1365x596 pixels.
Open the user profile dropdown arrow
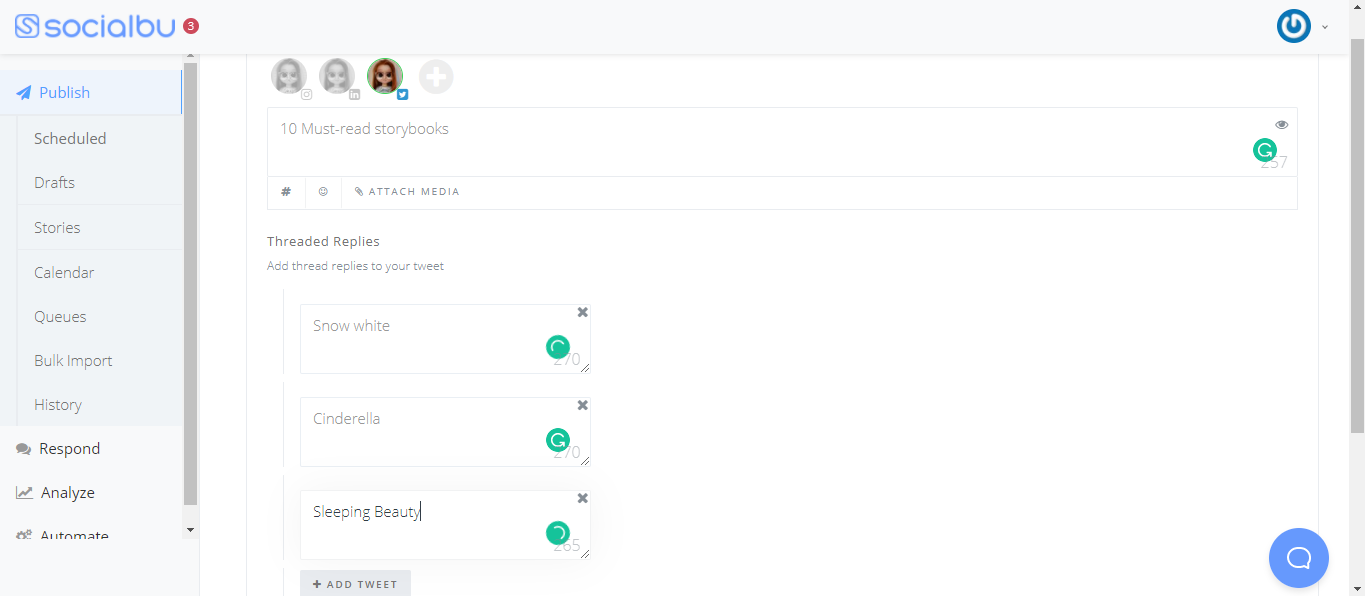1325,27
